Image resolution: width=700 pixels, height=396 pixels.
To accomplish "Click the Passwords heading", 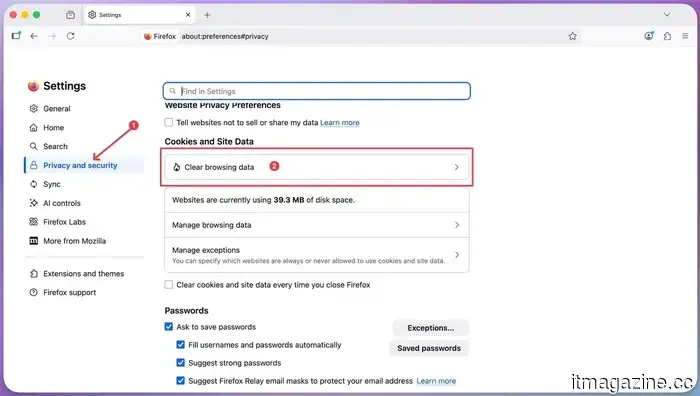I will 187,311.
